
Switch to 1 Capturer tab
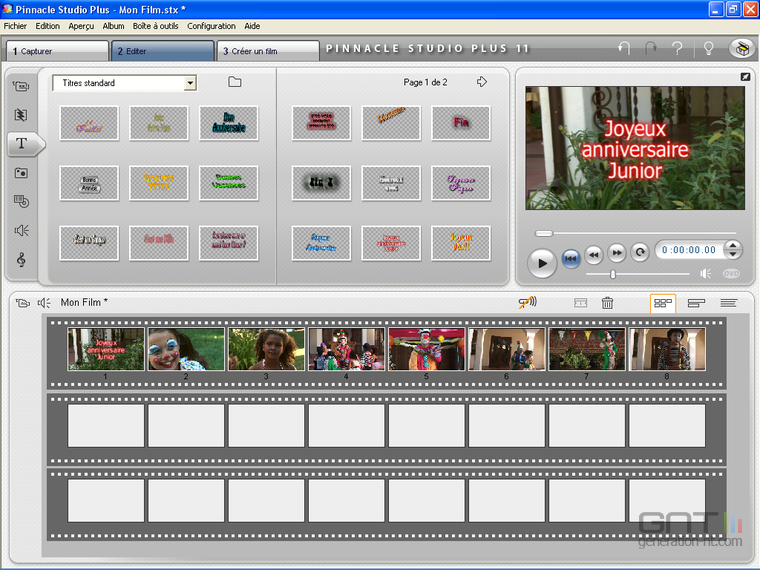pos(57,51)
